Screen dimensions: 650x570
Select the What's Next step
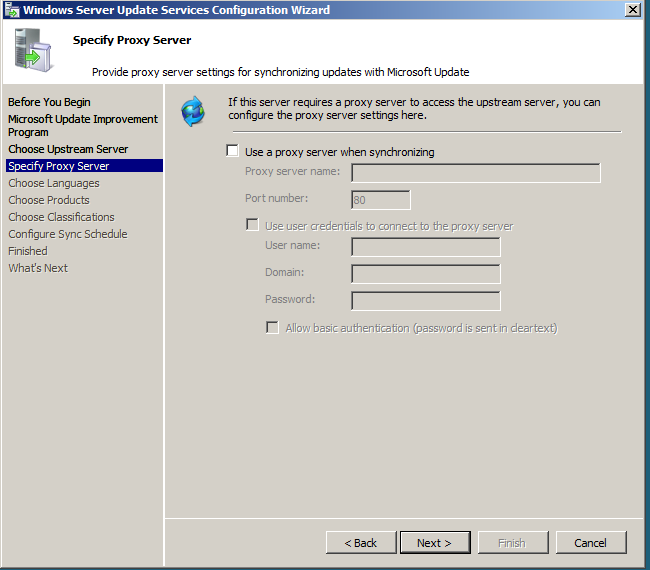coord(38,268)
